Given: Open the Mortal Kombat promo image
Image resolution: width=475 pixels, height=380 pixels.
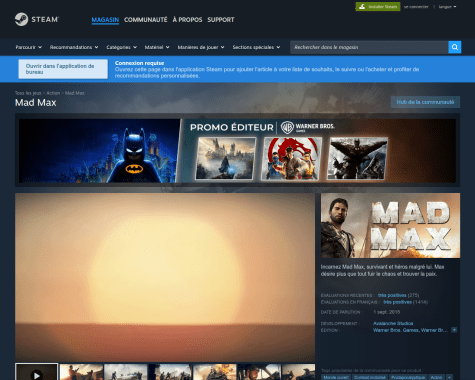Looking at the screenshot, I should [292, 158].
